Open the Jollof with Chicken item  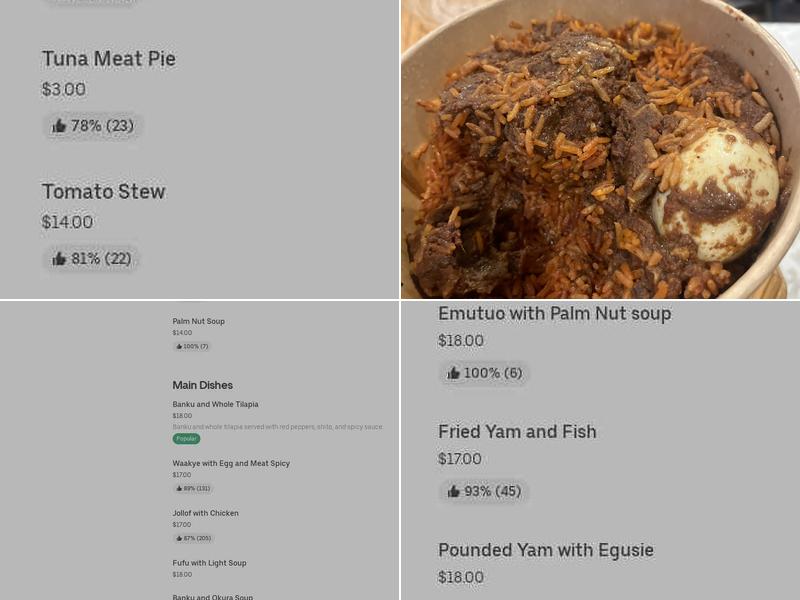click(x=205, y=514)
